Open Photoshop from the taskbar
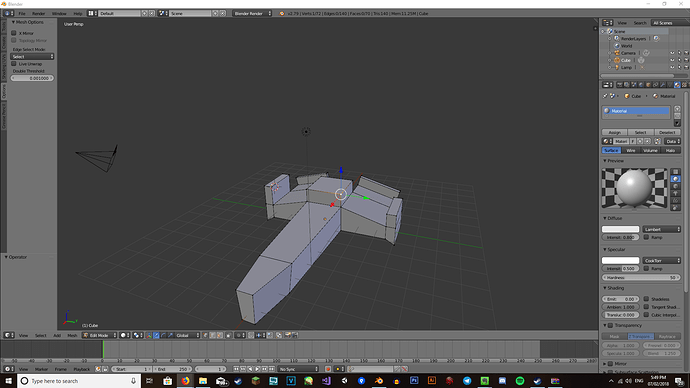The height and width of the screenshot is (388, 690). click(x=414, y=381)
